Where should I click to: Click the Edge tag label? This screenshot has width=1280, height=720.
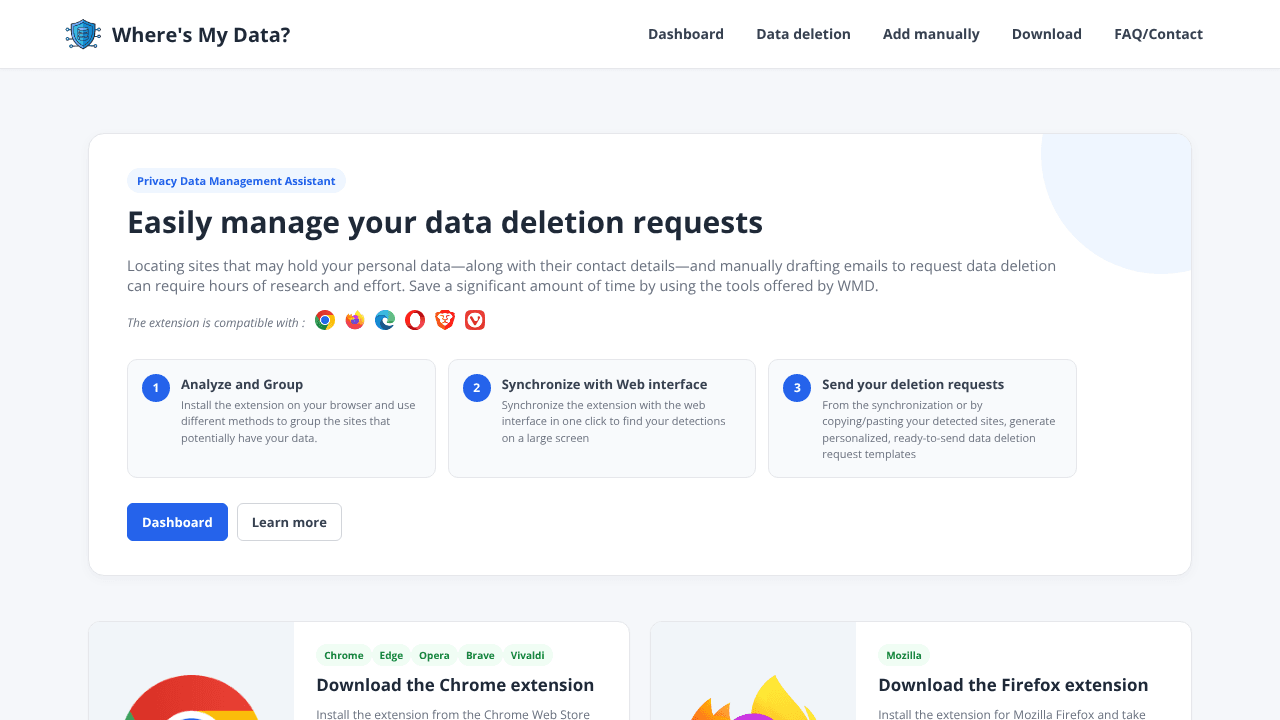click(x=391, y=655)
